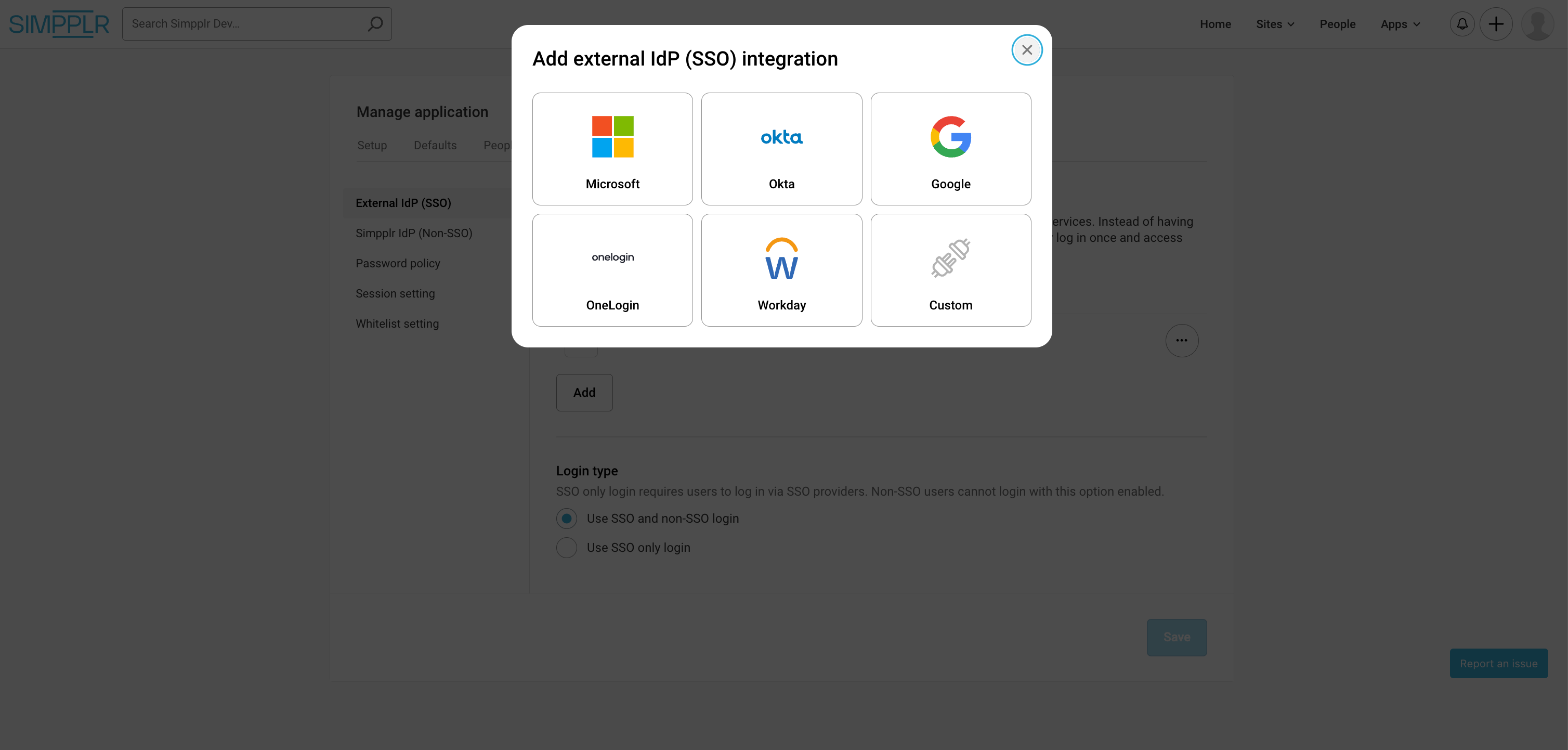Select the Custom plug integration

pyautogui.click(x=950, y=270)
